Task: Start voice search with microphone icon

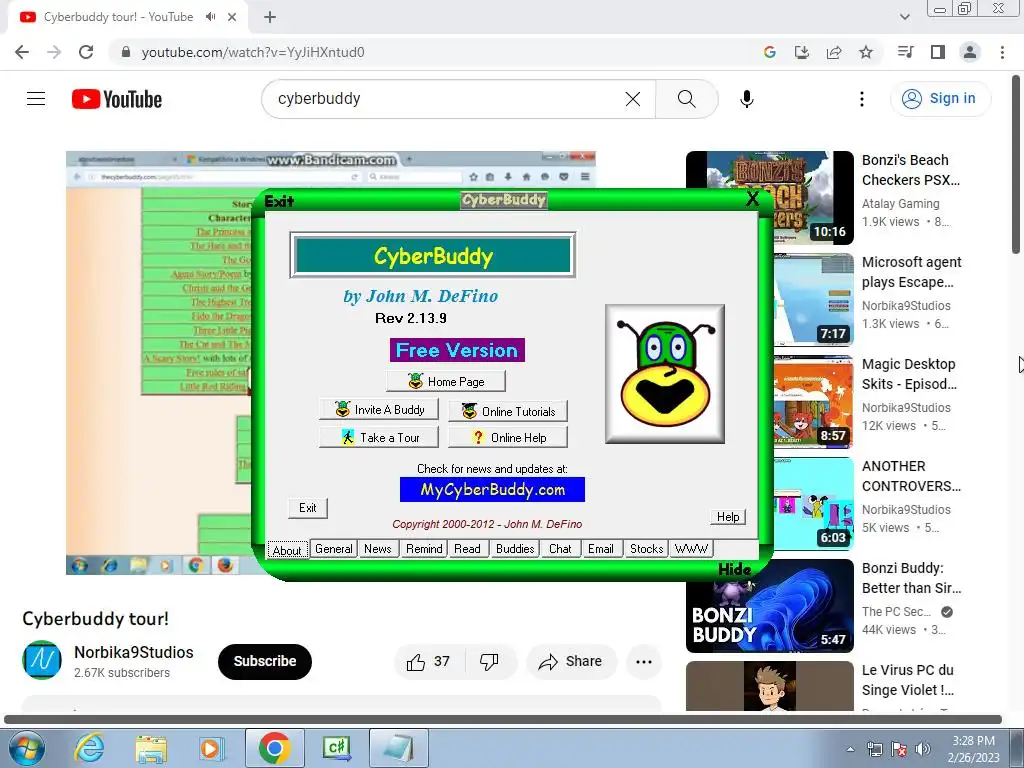Action: (x=746, y=99)
